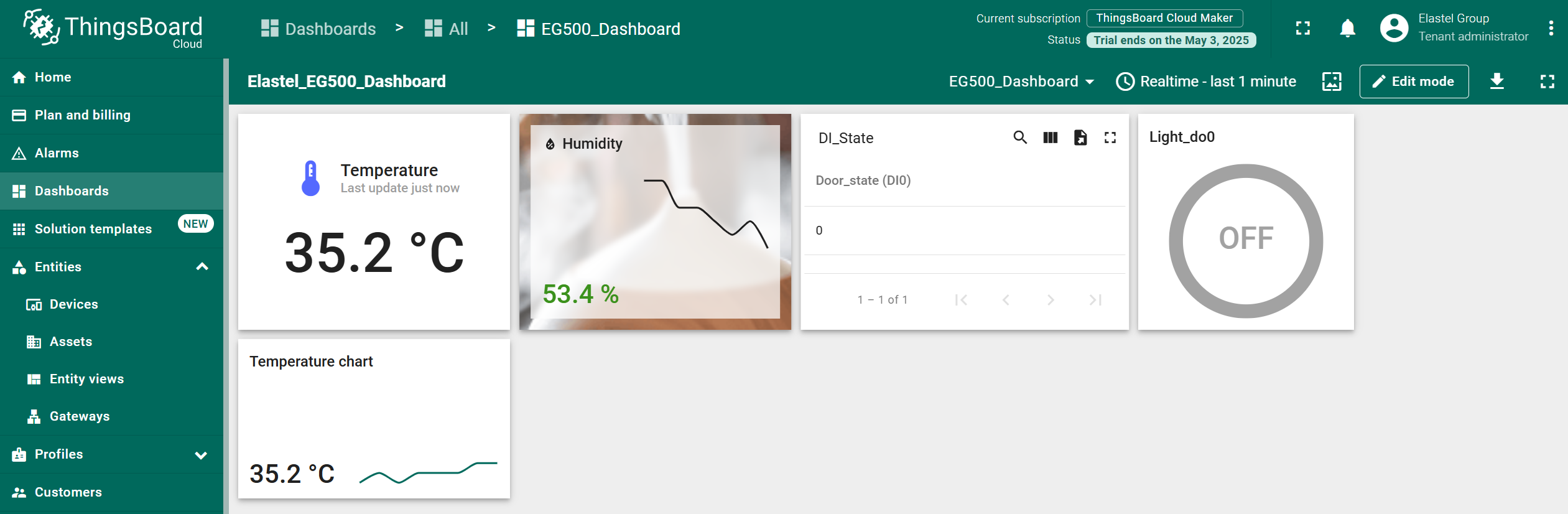Open the three-dot user menu
Viewport: 1568px width, 514px height.
coord(1551,29)
